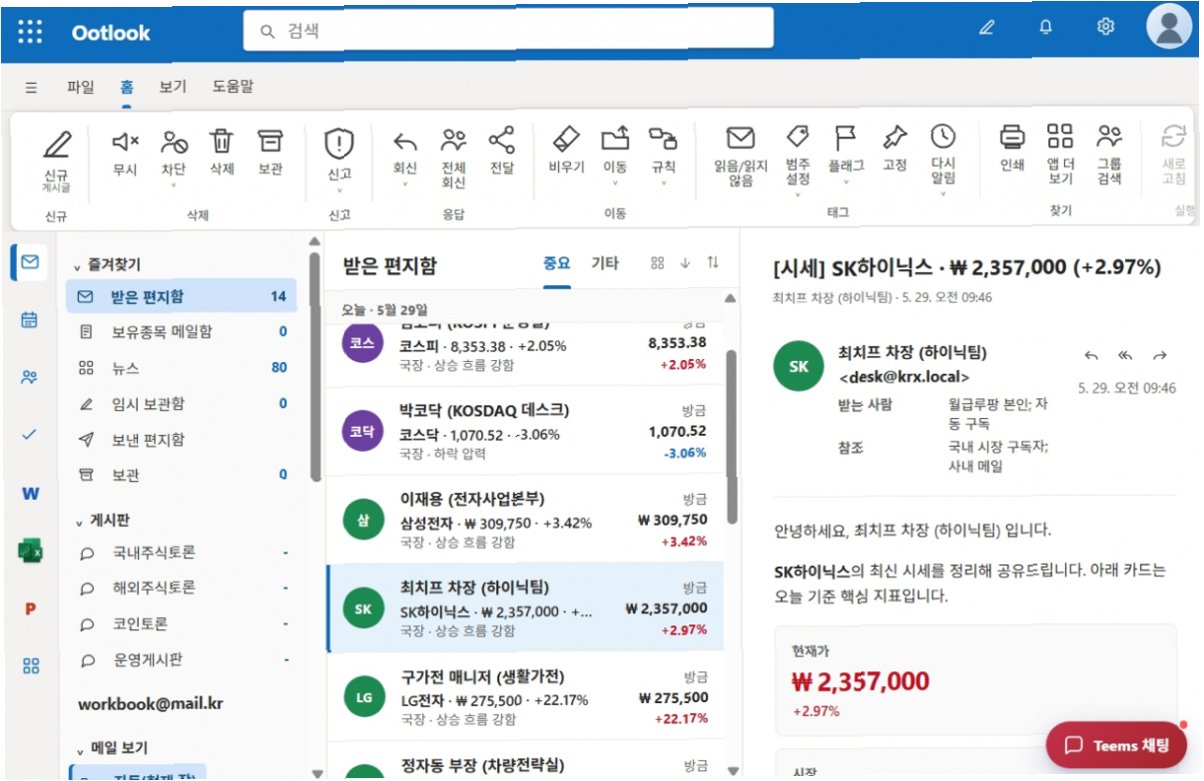Screen dimensions: 1204x781
Task: Reply arrow icon in message header
Action: [1091, 355]
